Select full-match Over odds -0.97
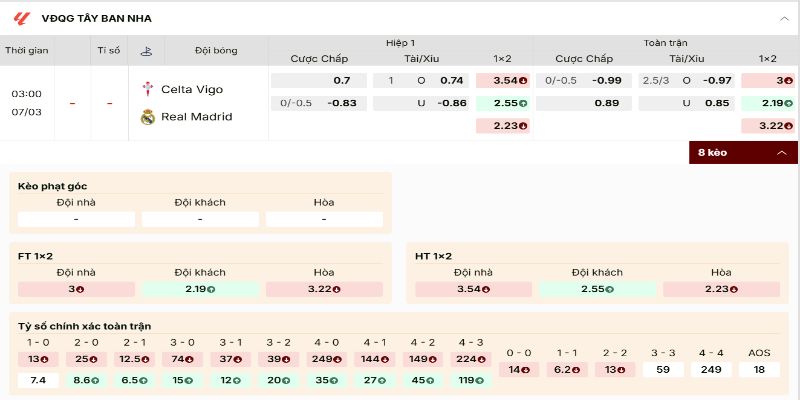The height and width of the screenshot is (400, 800). click(686, 81)
